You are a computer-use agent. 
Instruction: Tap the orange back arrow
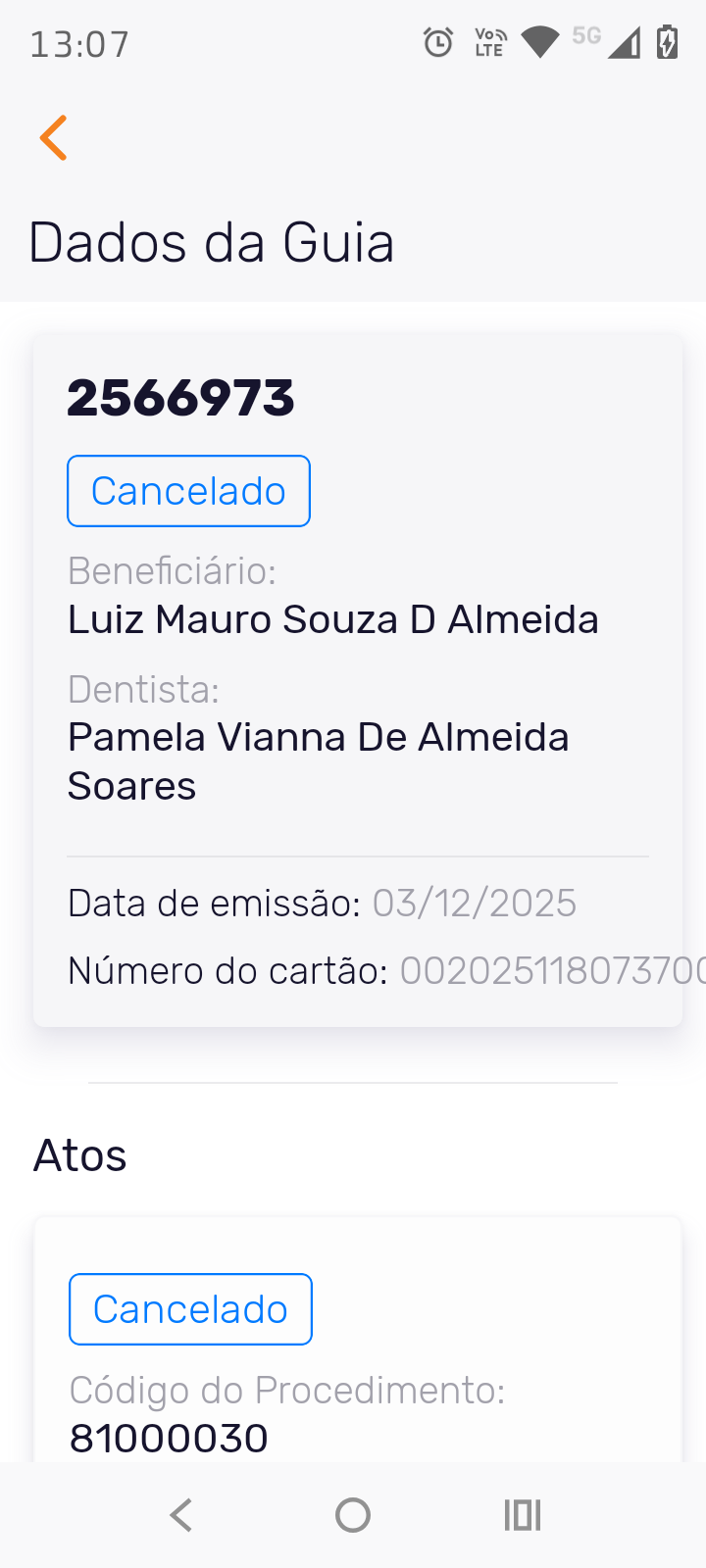pyautogui.click(x=54, y=137)
